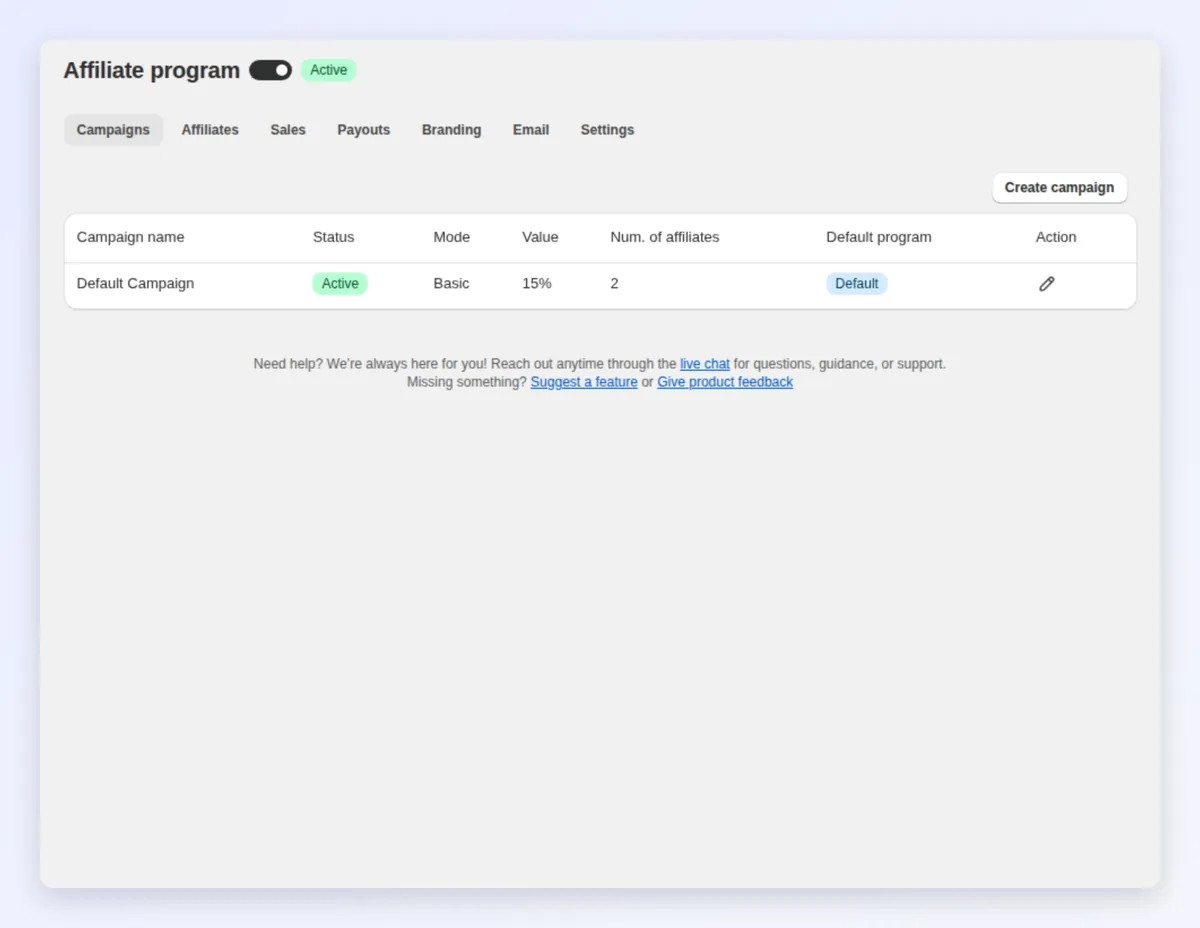Click the Default program column header
The width and height of the screenshot is (1200, 928).
click(x=879, y=237)
